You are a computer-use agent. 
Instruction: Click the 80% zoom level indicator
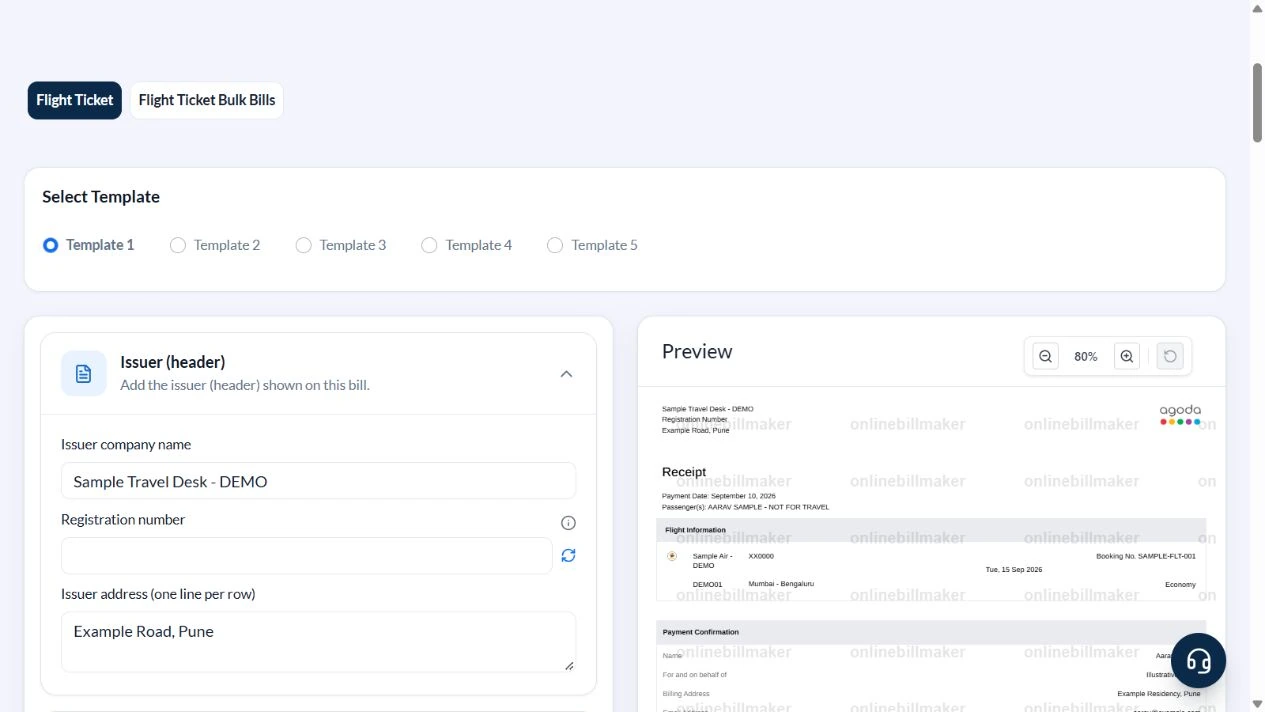click(1086, 356)
